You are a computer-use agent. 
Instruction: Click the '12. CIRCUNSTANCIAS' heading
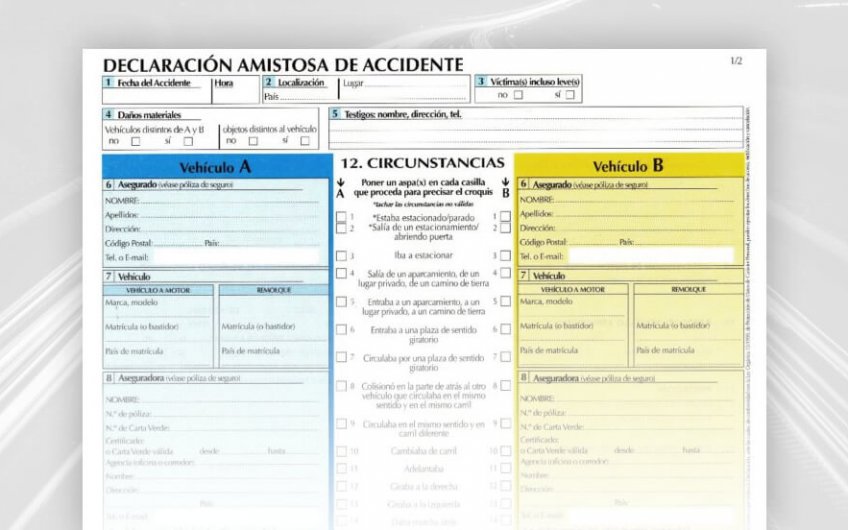click(x=422, y=163)
